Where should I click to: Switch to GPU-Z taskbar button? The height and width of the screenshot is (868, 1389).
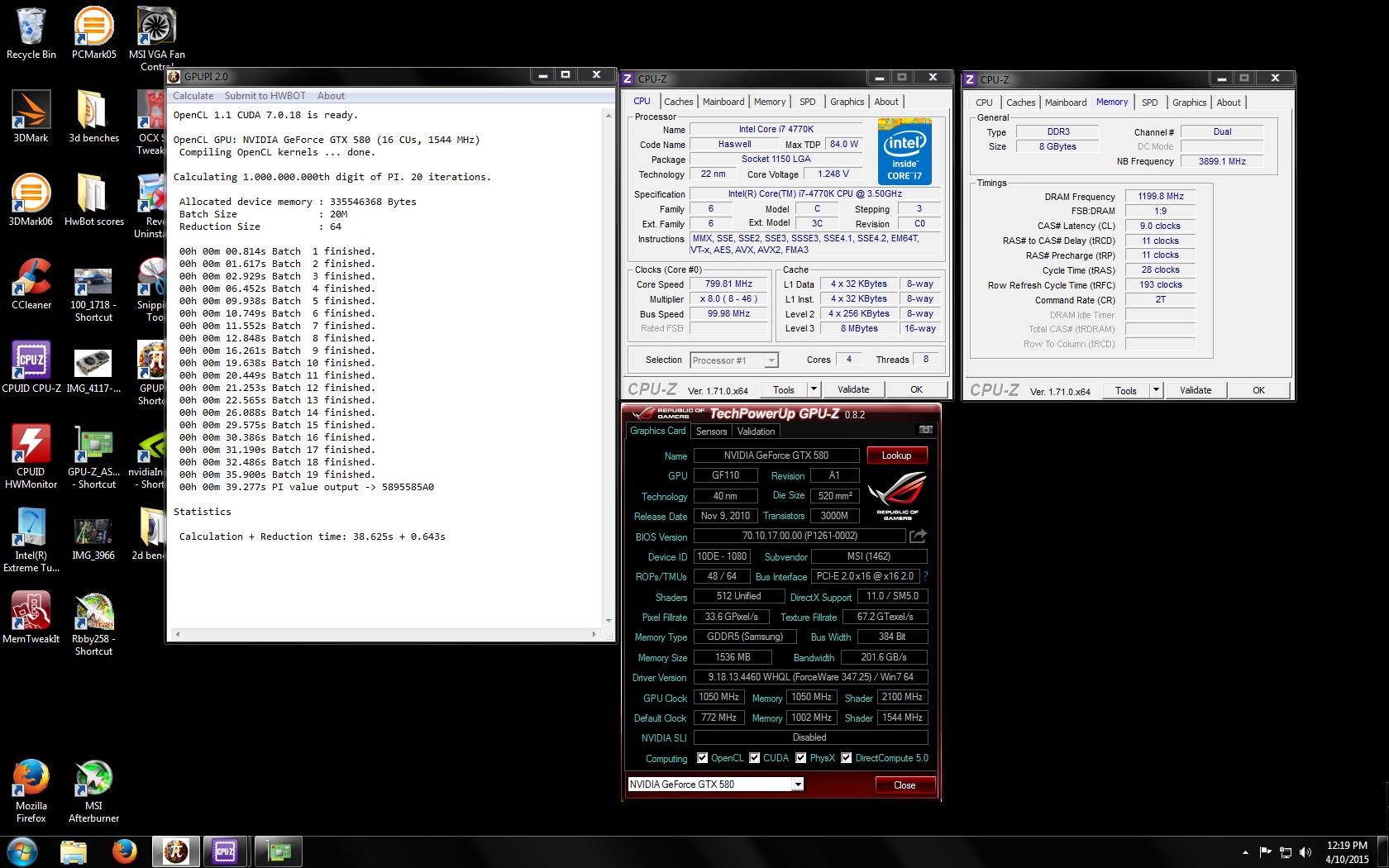click(x=278, y=851)
